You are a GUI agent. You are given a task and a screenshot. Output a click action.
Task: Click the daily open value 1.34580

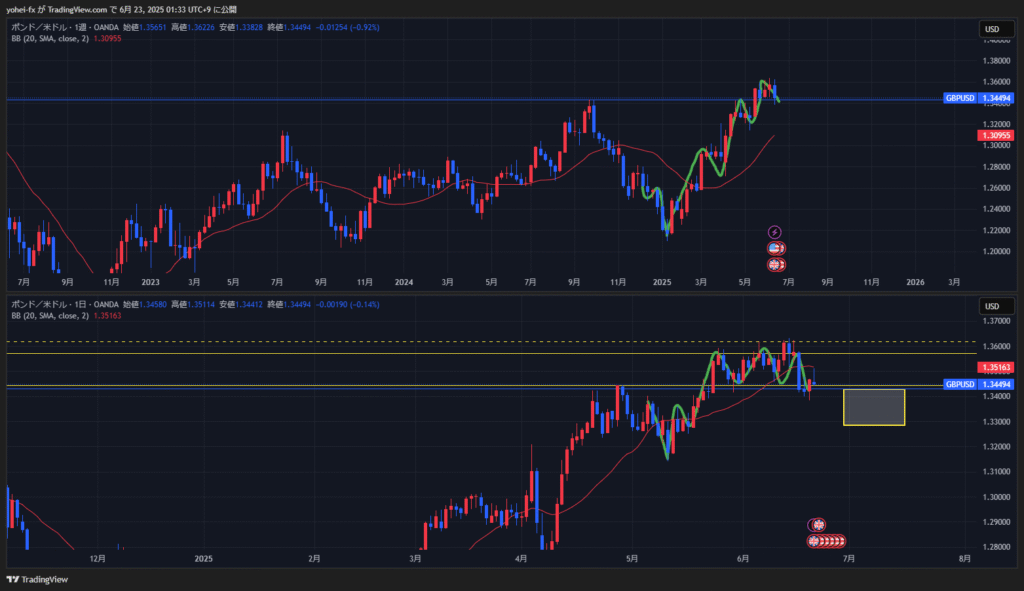[x=153, y=304]
